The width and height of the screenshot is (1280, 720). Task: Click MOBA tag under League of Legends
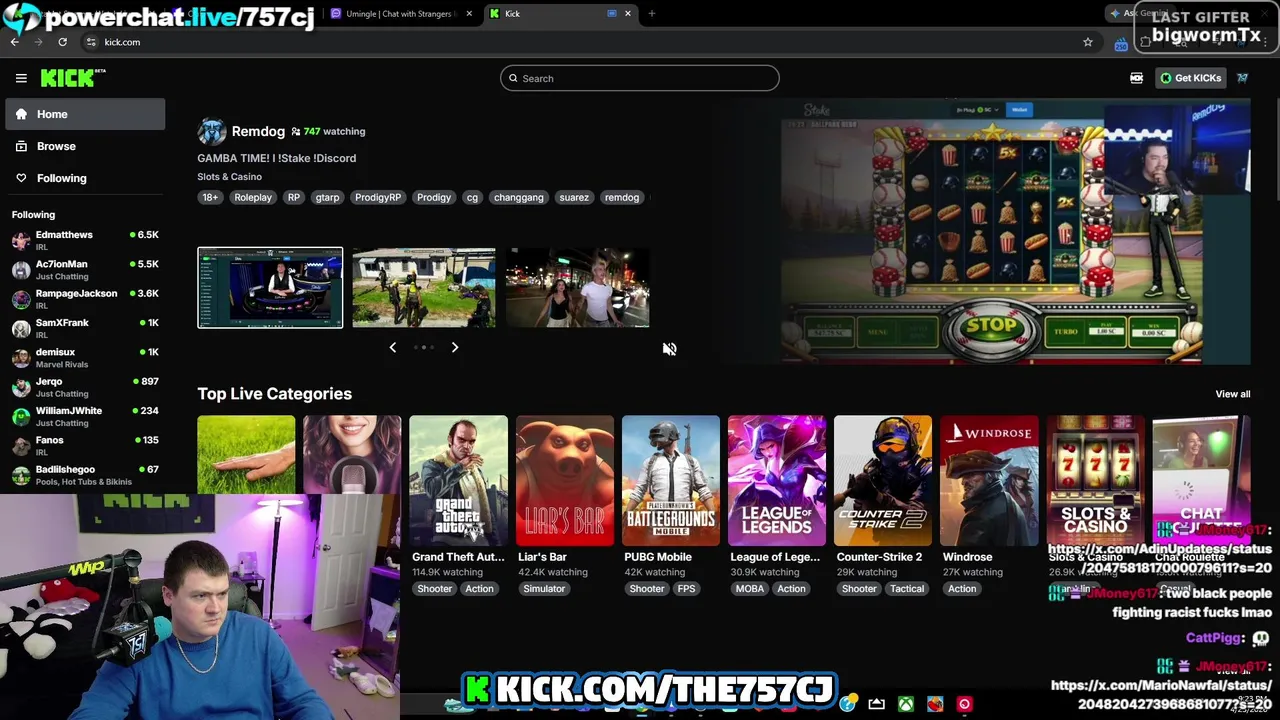[x=750, y=589]
